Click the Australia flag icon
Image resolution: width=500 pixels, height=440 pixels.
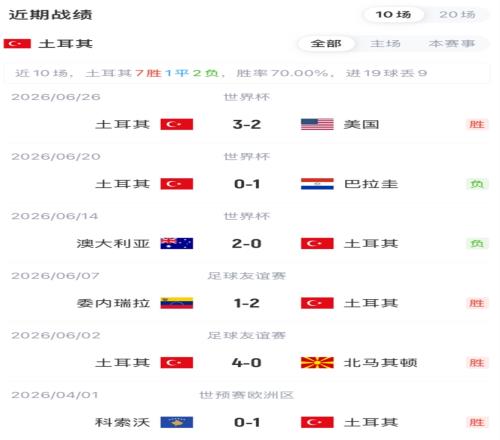(177, 244)
